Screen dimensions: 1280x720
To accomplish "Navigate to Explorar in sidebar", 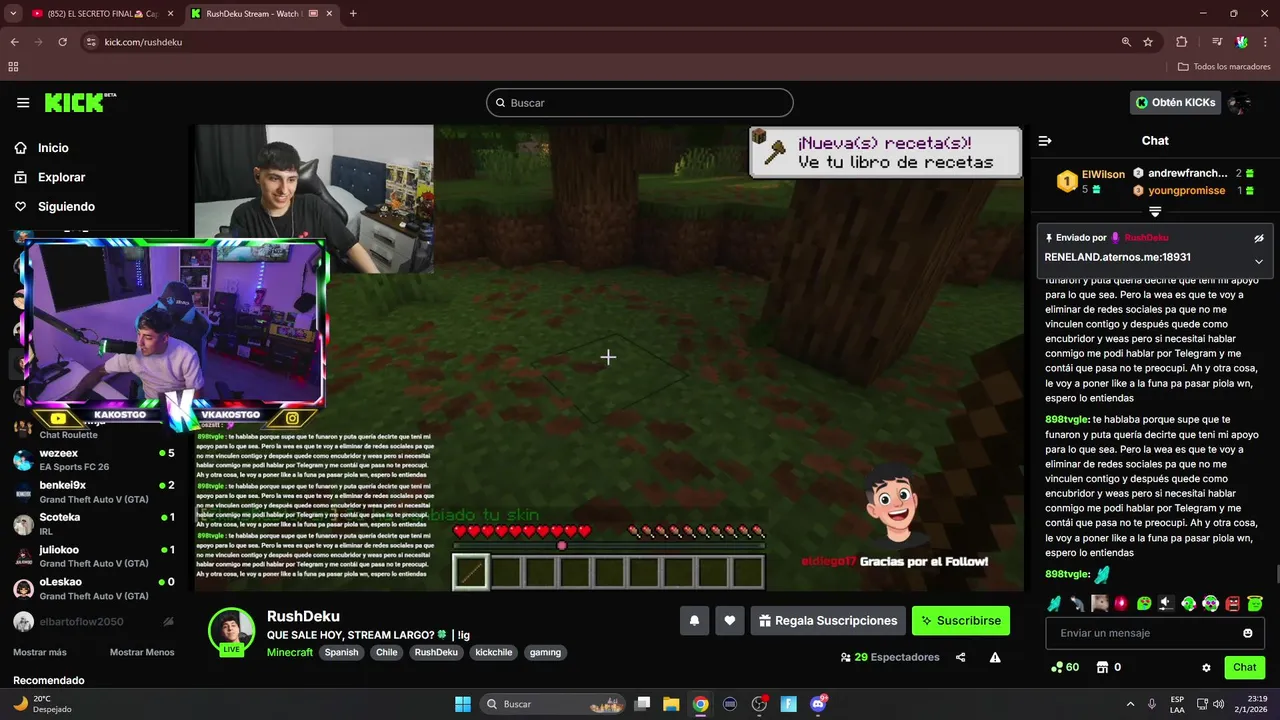I will coord(62,177).
